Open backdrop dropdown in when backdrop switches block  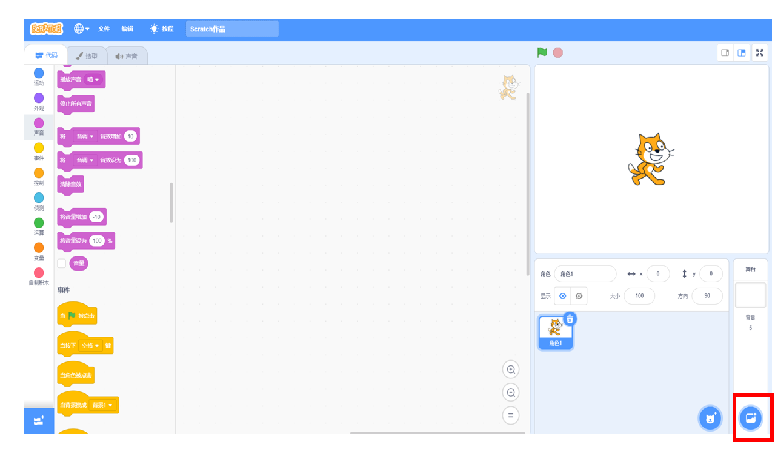pyautogui.click(x=104, y=405)
